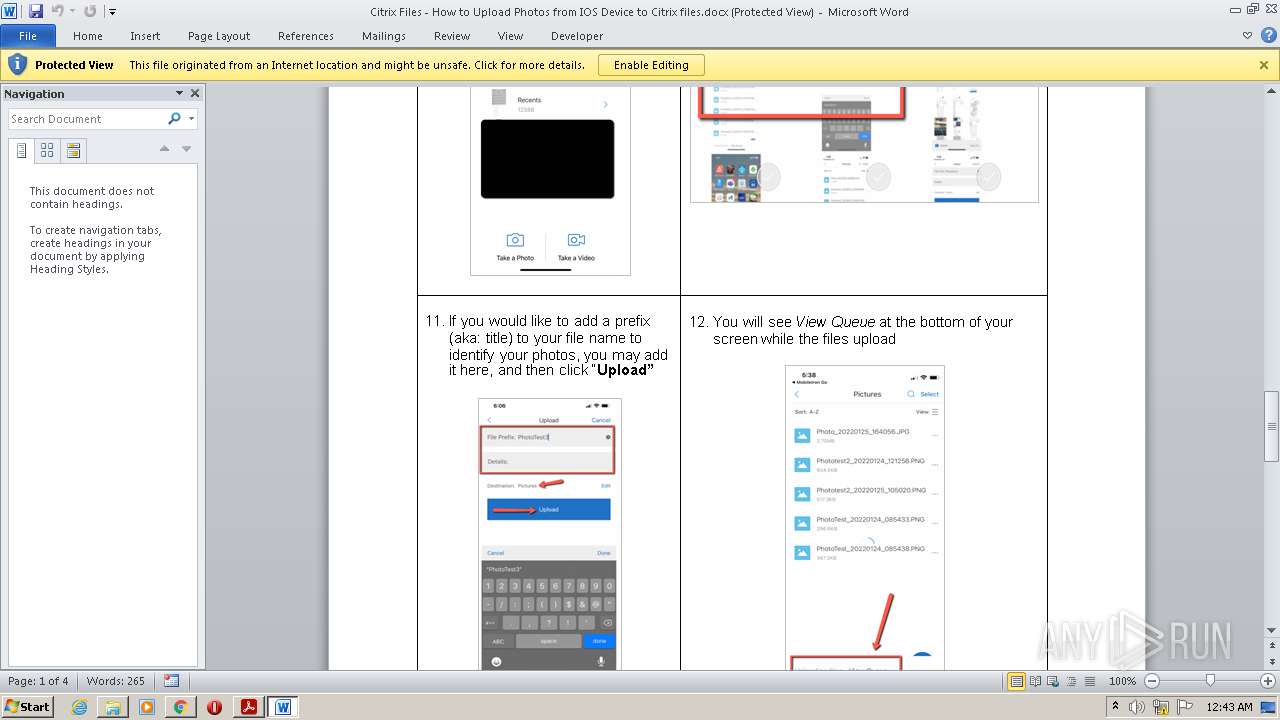Screen dimensions: 1280x720
Task: Click the volume speaker icon in system tray
Action: pyautogui.click(x=1137, y=707)
